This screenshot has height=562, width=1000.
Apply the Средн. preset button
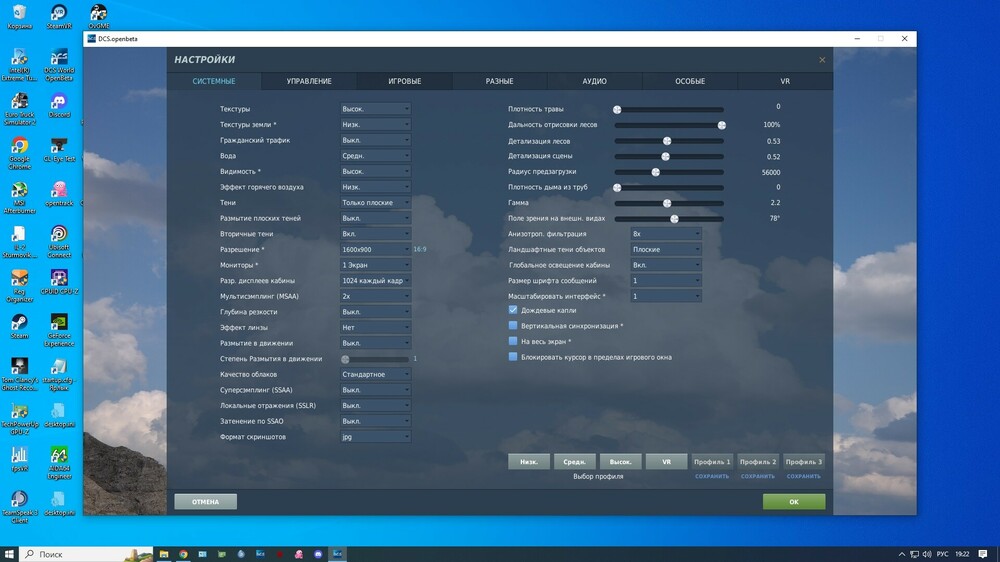[575, 461]
